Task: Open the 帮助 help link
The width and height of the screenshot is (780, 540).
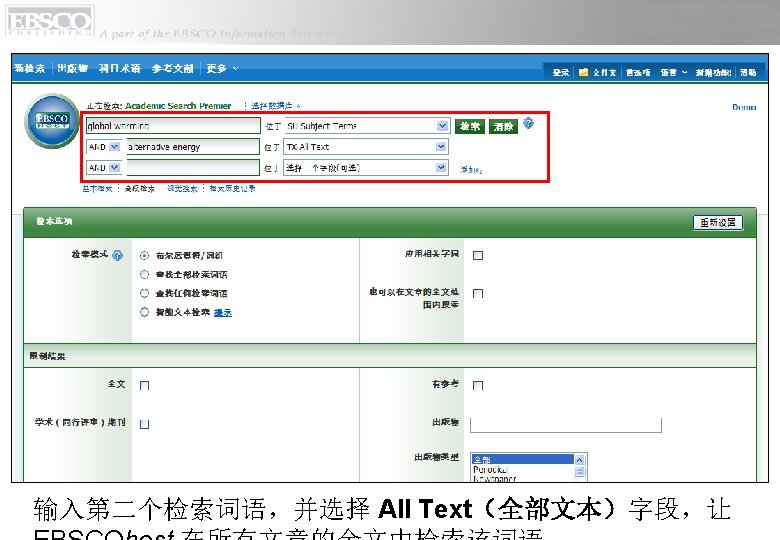Action: pos(748,73)
